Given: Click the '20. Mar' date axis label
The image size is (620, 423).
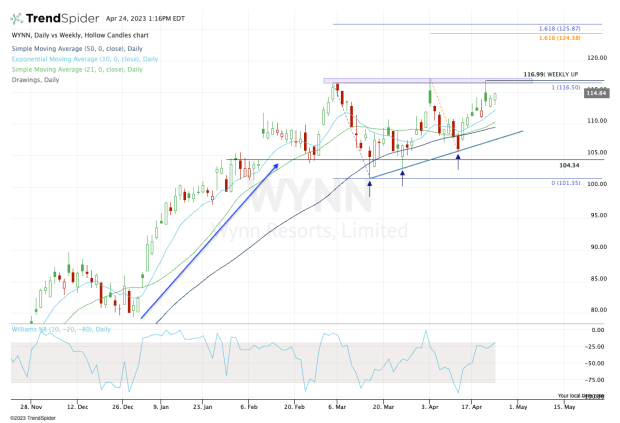Looking at the screenshot, I should (383, 407).
